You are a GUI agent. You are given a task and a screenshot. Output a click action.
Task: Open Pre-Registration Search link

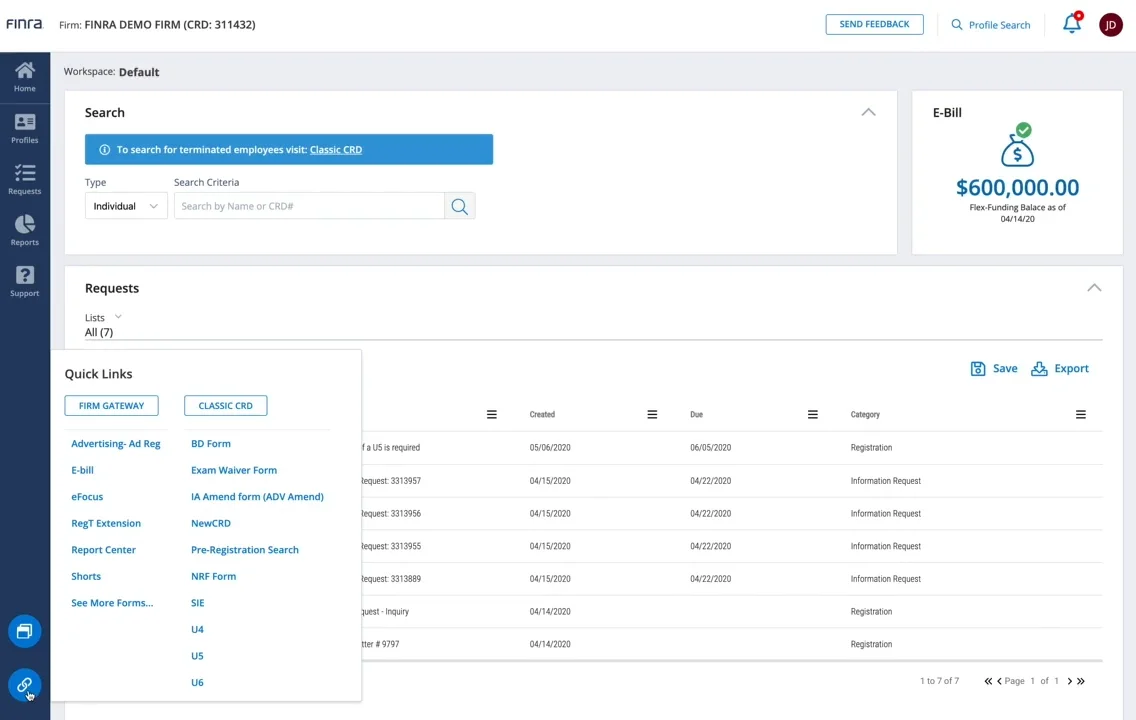(245, 550)
